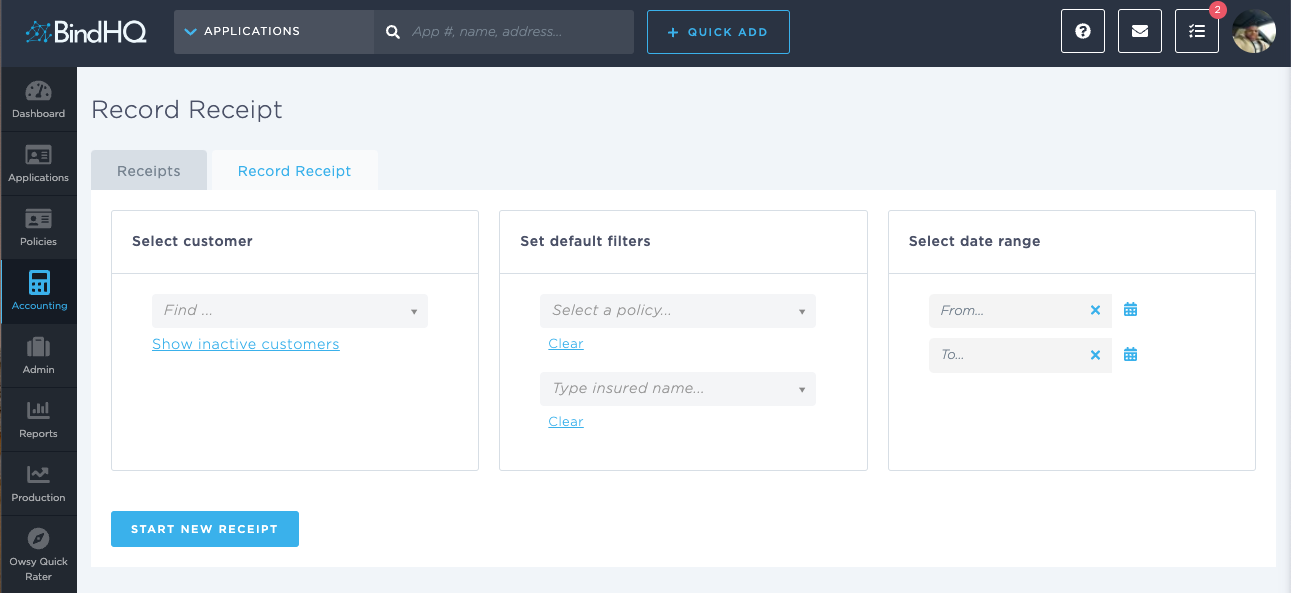Clear the selected policy filter

(565, 343)
